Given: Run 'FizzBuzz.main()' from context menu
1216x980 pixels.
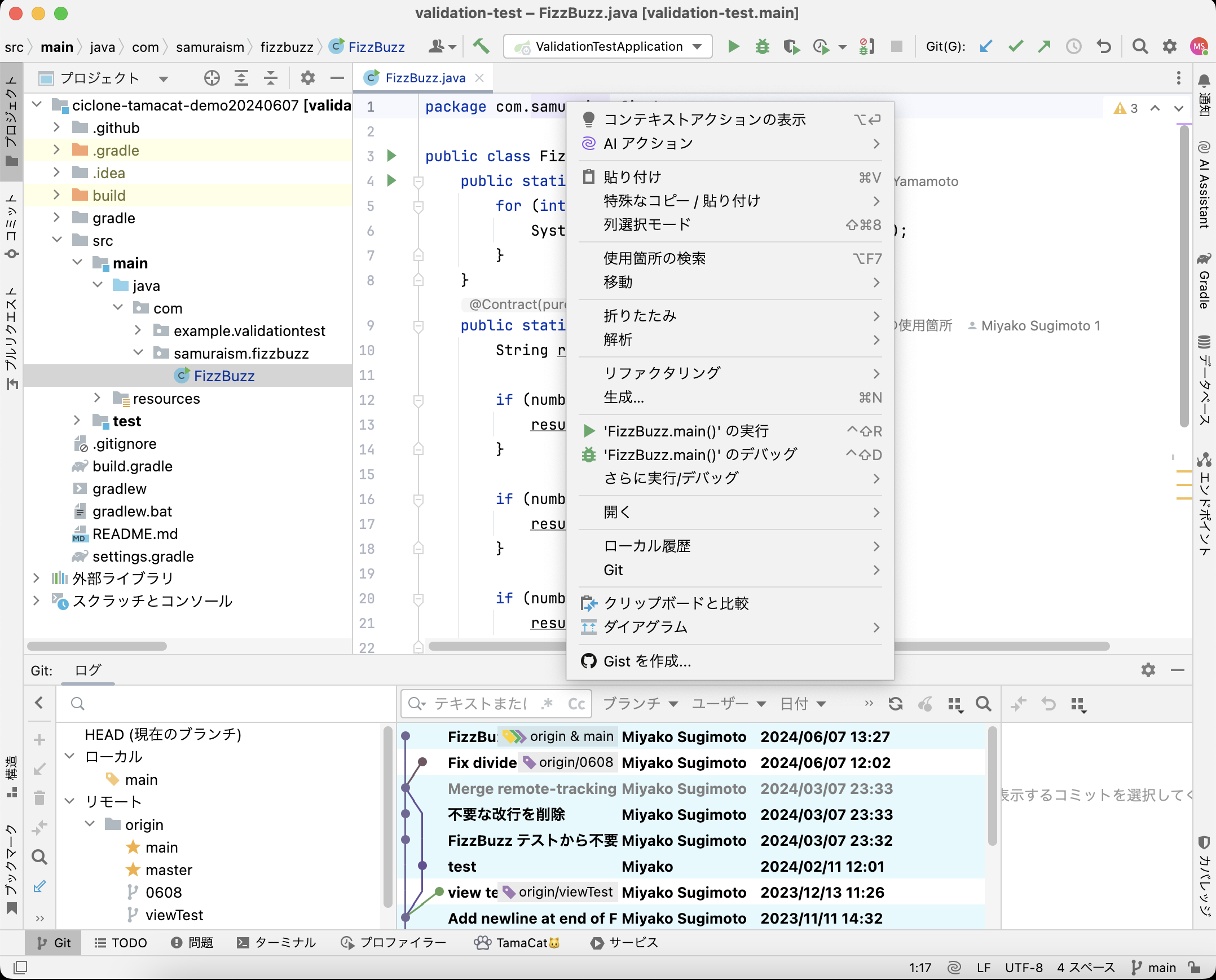Looking at the screenshot, I should pos(730,431).
